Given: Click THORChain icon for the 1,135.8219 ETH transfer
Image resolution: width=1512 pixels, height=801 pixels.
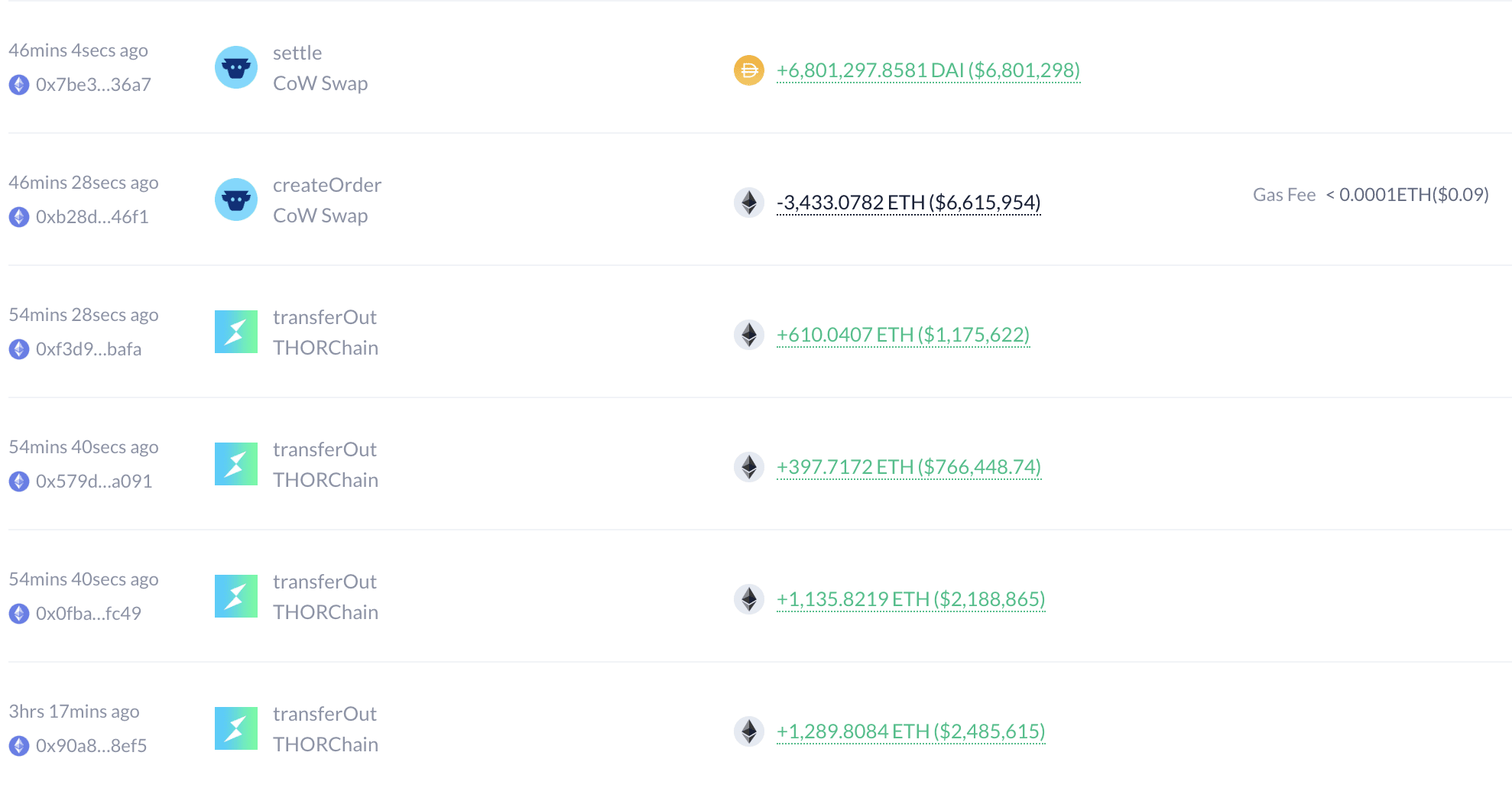Looking at the screenshot, I should click(x=235, y=596).
